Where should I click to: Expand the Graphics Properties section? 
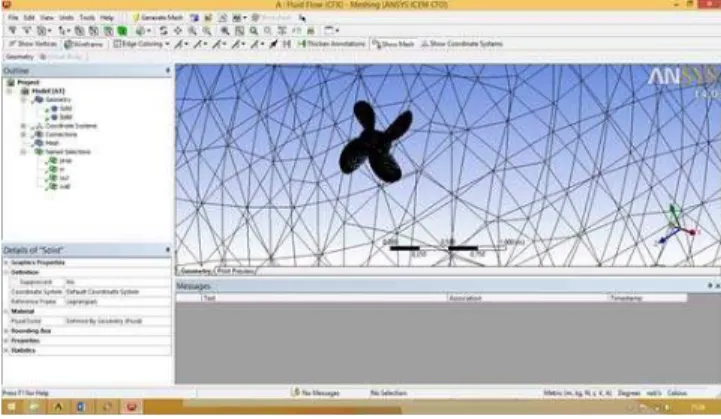point(6,263)
